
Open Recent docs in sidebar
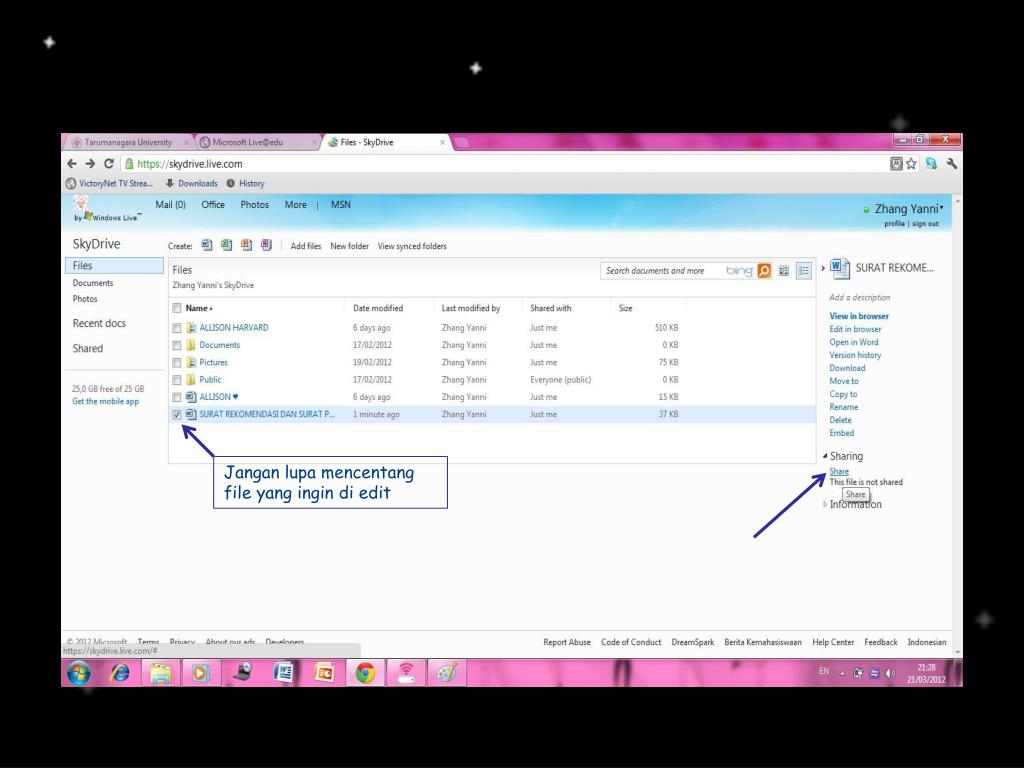(99, 323)
